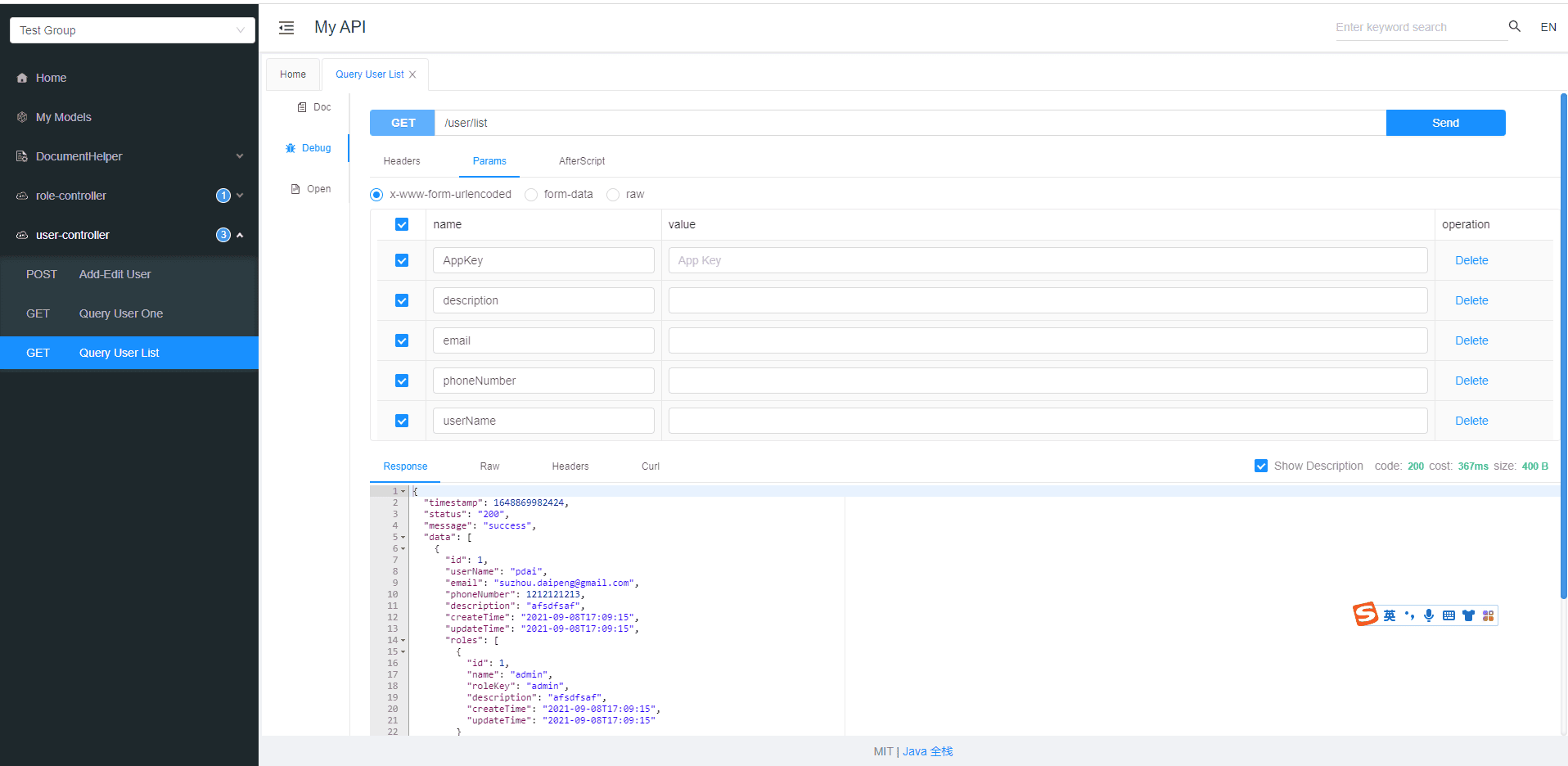Click the userName value input field
The image size is (1568, 766).
pos(1047,421)
